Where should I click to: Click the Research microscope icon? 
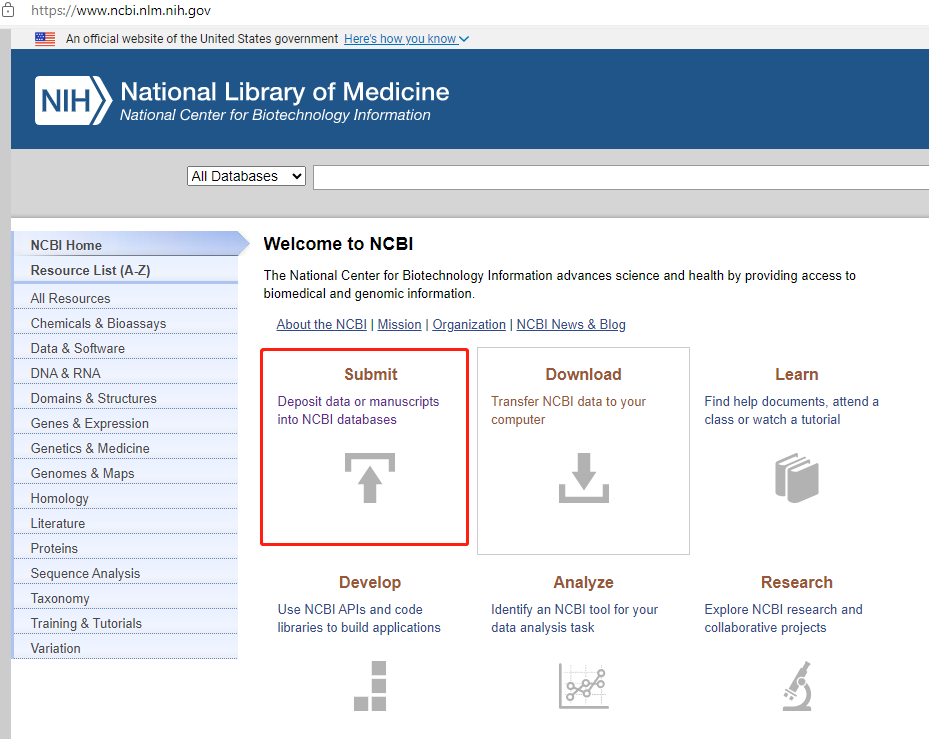coord(797,686)
